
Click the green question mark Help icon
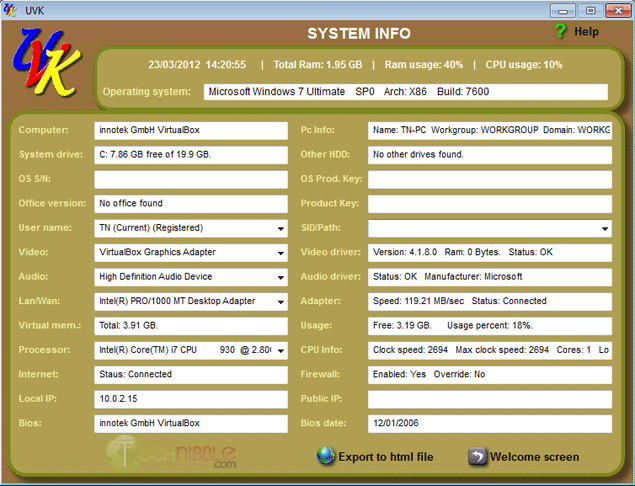pos(560,31)
